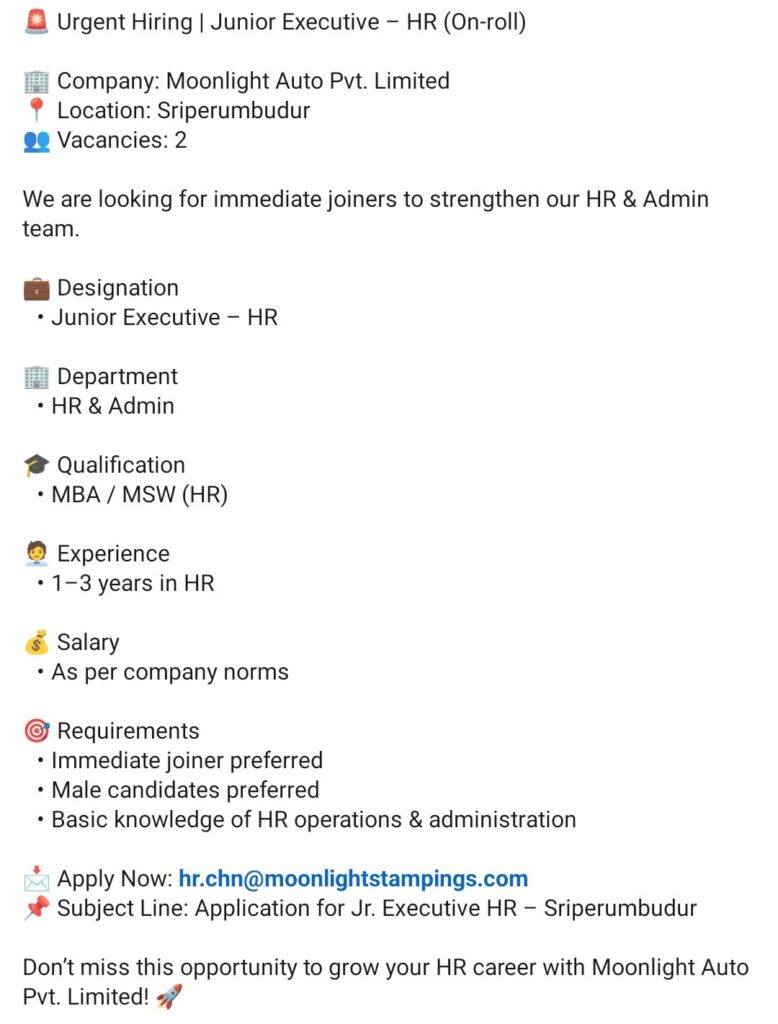Click the Application for Jr. Executive HR subject text
This screenshot has height=1024, width=778.
[x=445, y=909]
